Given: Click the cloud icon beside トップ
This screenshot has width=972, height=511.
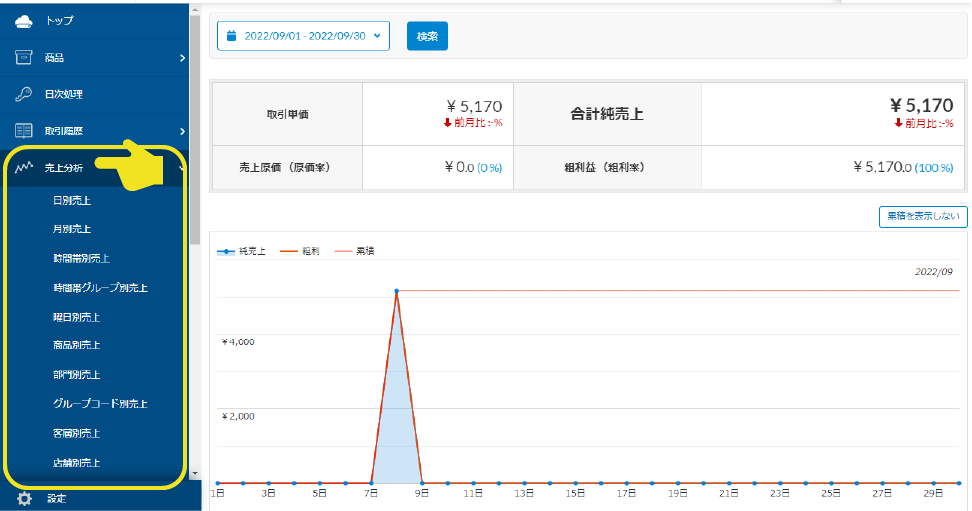Looking at the screenshot, I should [x=25, y=20].
